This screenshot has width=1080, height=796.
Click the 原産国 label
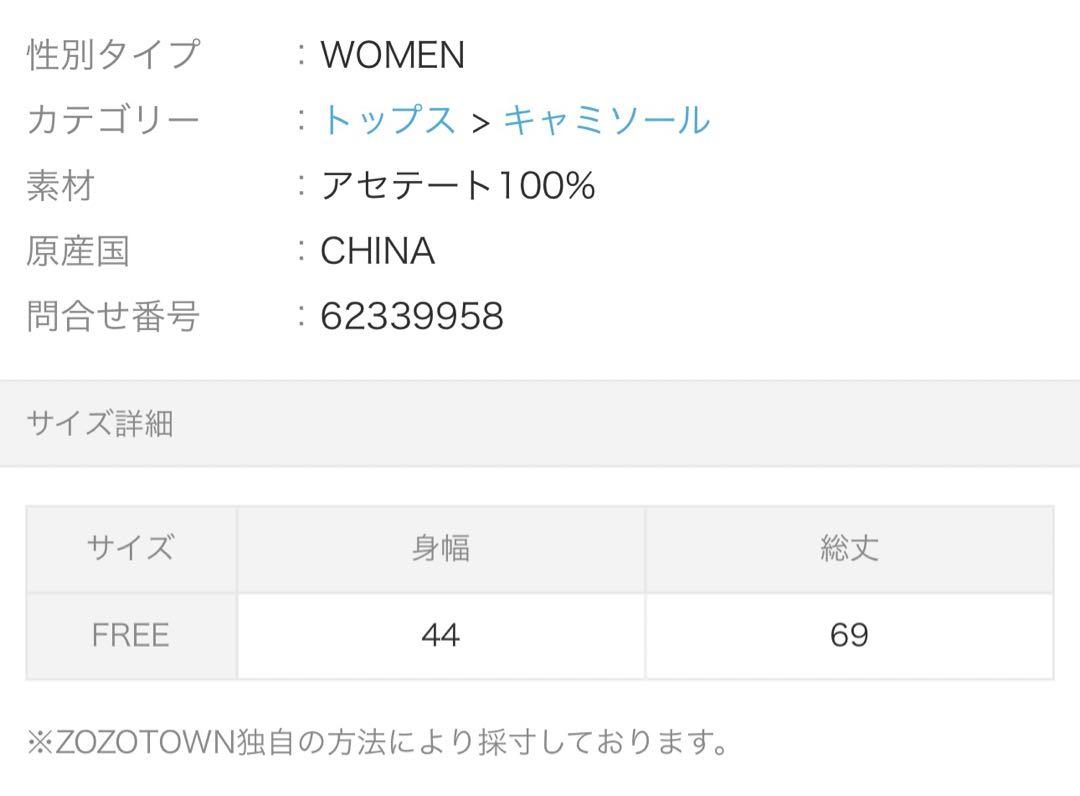pos(78,251)
